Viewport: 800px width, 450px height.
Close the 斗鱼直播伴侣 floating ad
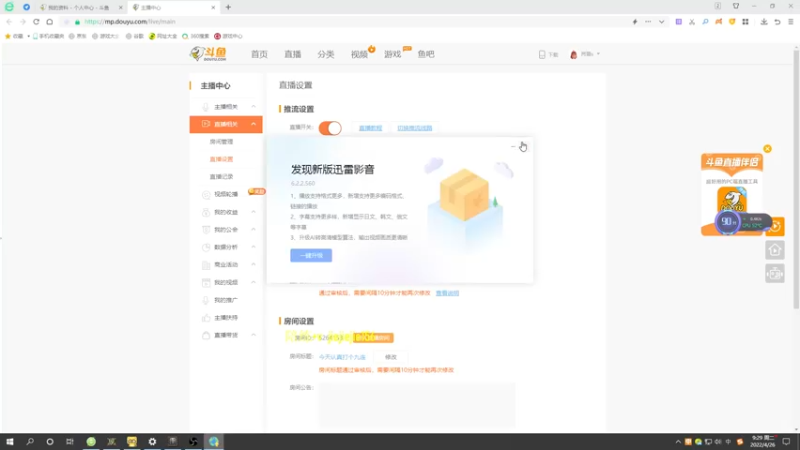pos(767,149)
